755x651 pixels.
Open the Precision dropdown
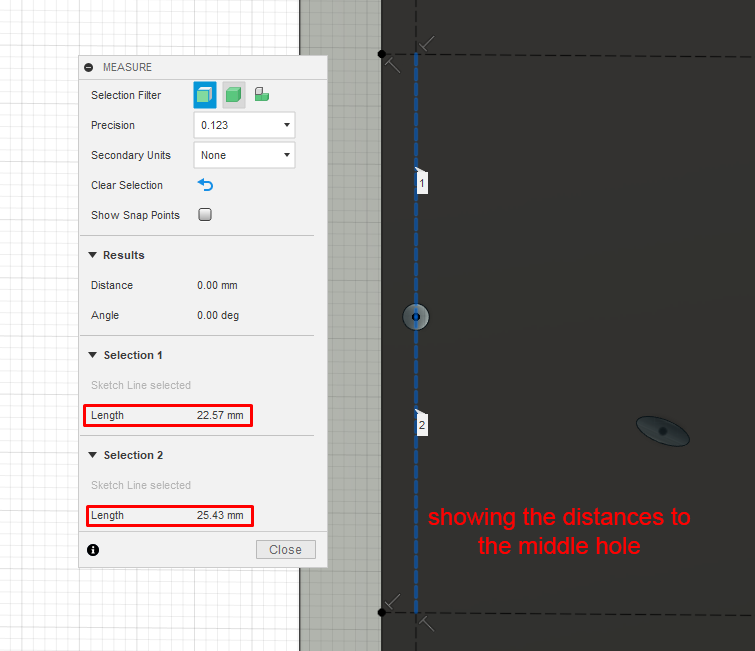pyautogui.click(x=244, y=125)
